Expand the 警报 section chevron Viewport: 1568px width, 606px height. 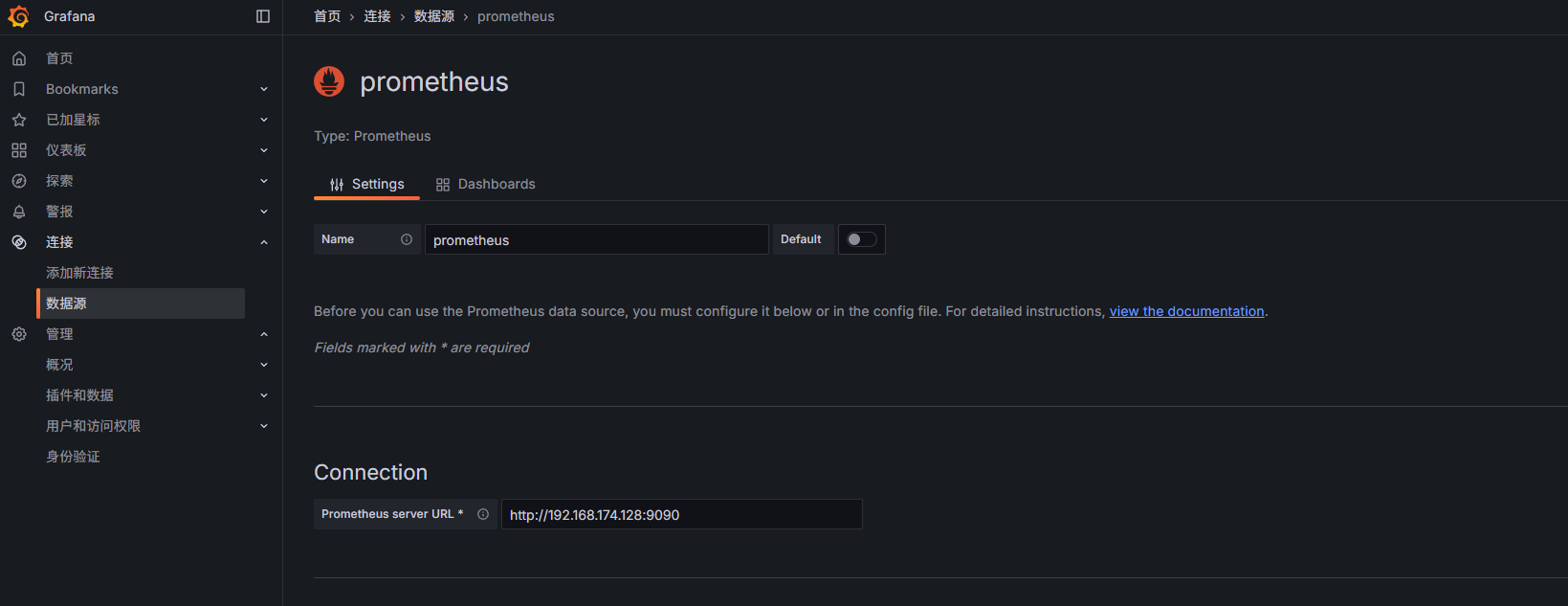[264, 212]
